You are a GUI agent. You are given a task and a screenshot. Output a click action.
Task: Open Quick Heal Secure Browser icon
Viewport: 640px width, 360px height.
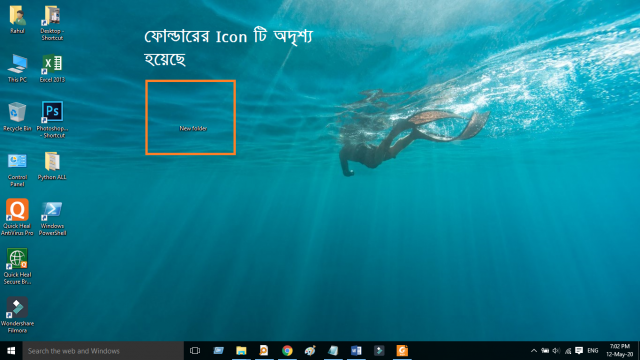pos(17,259)
